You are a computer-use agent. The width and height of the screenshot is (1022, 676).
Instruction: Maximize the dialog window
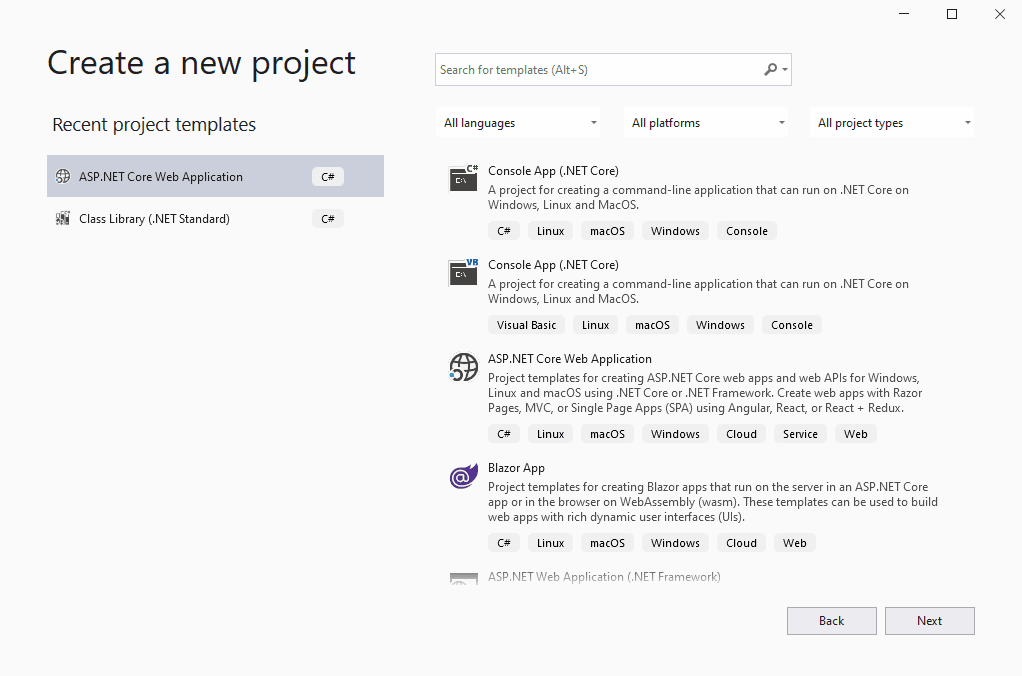952,14
